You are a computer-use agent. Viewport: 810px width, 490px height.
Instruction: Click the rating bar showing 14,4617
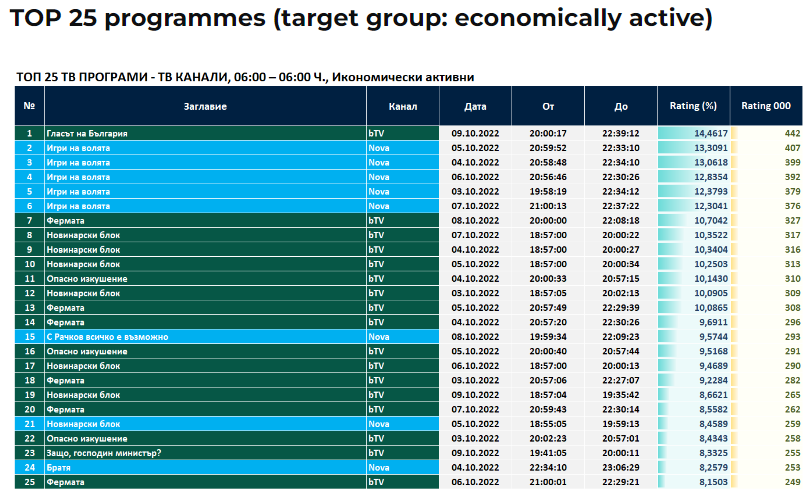click(x=693, y=133)
